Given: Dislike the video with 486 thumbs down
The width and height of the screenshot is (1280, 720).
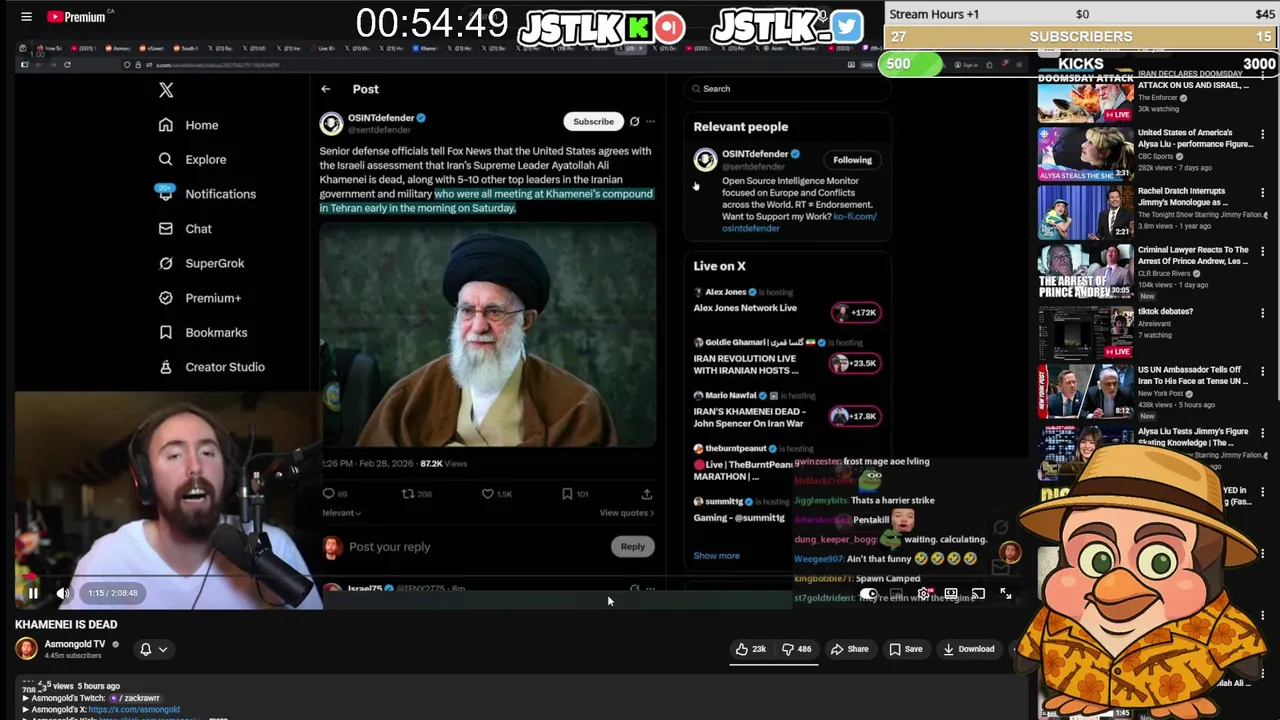Looking at the screenshot, I should pyautogui.click(x=797, y=649).
